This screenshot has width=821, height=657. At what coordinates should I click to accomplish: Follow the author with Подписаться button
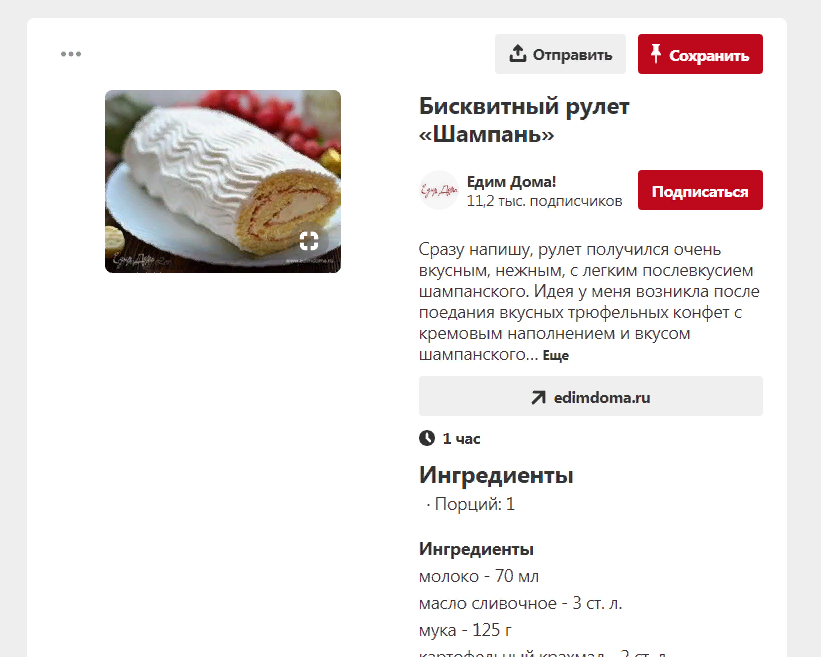(700, 190)
